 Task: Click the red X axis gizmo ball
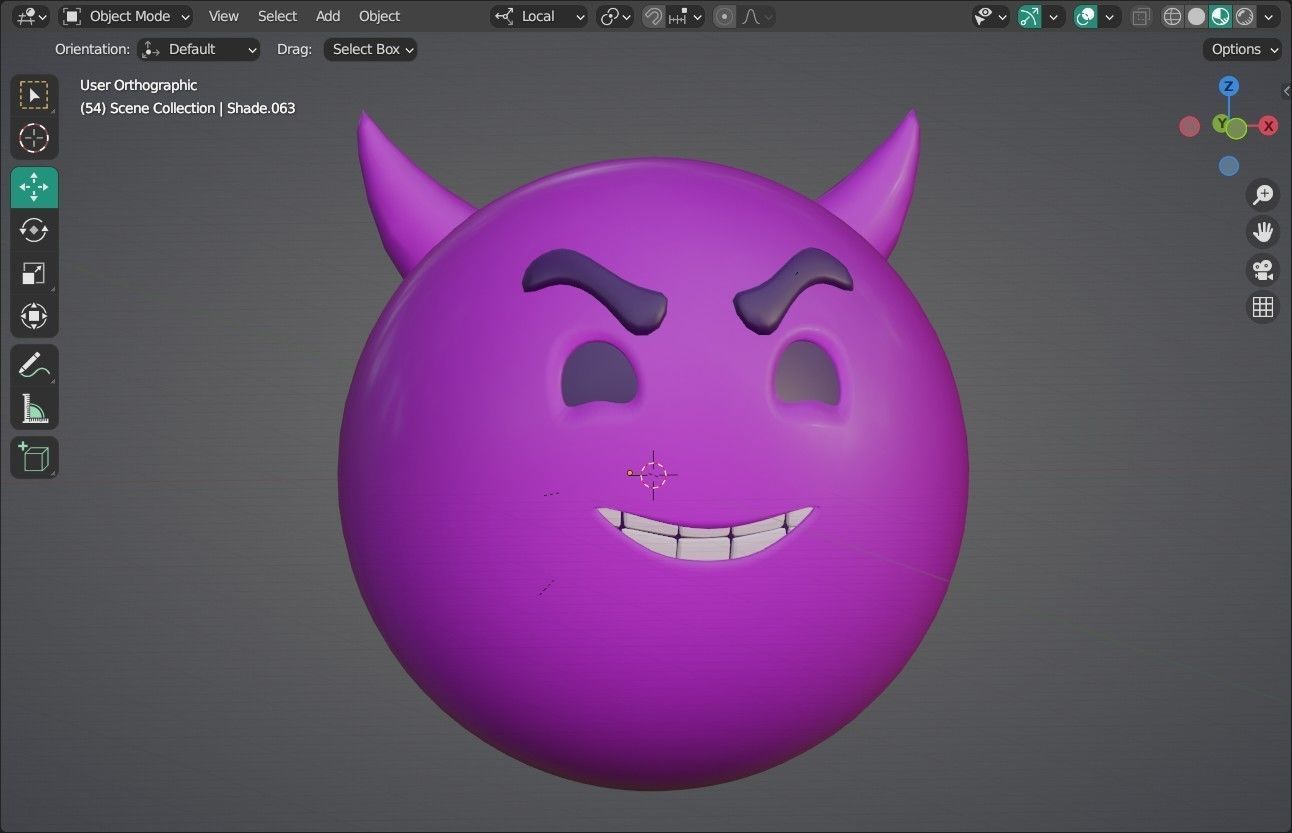pyautogui.click(x=1268, y=125)
